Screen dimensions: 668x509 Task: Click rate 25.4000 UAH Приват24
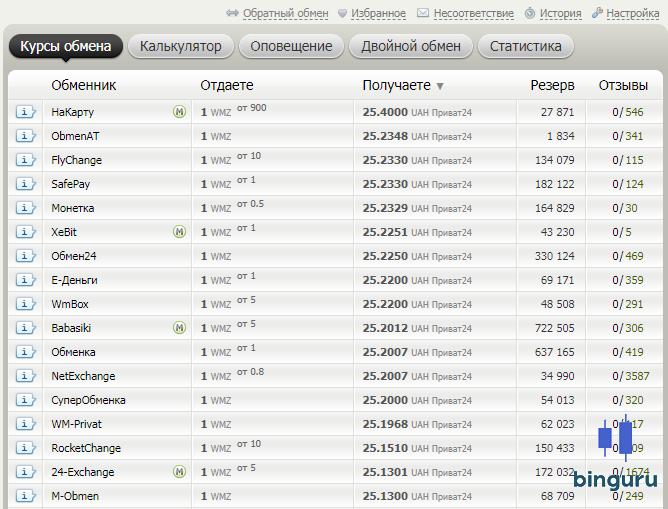pyautogui.click(x=417, y=112)
